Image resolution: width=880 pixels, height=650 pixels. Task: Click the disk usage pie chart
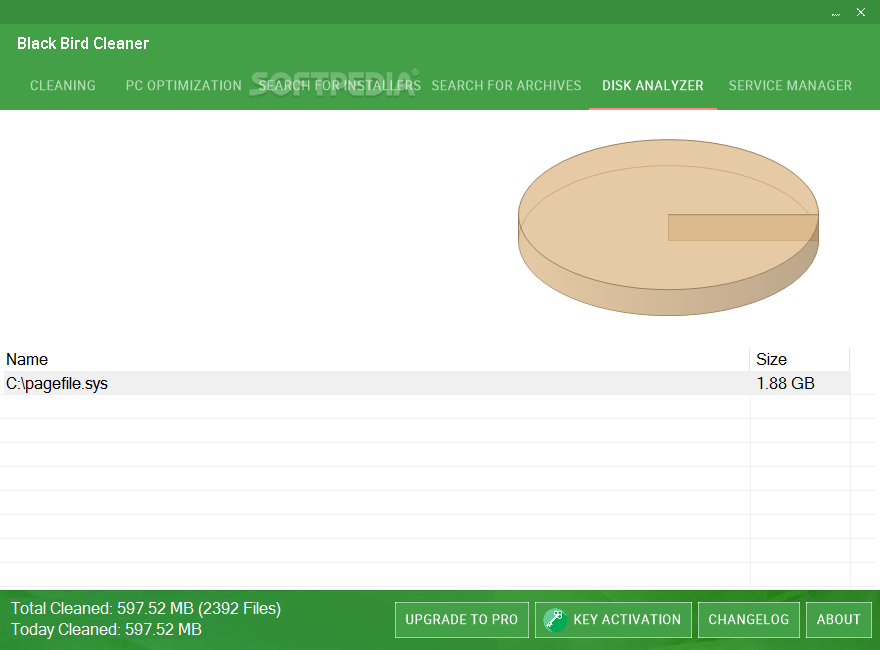point(668,227)
